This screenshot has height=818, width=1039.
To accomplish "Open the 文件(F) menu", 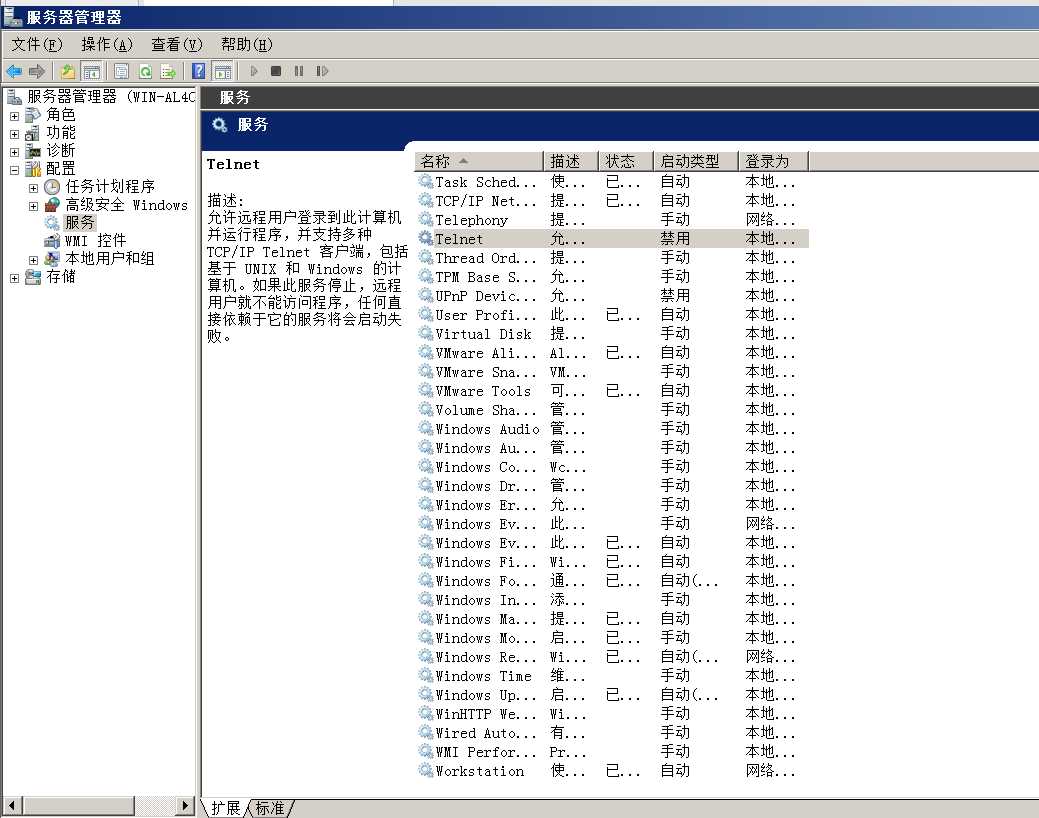I will [36, 44].
